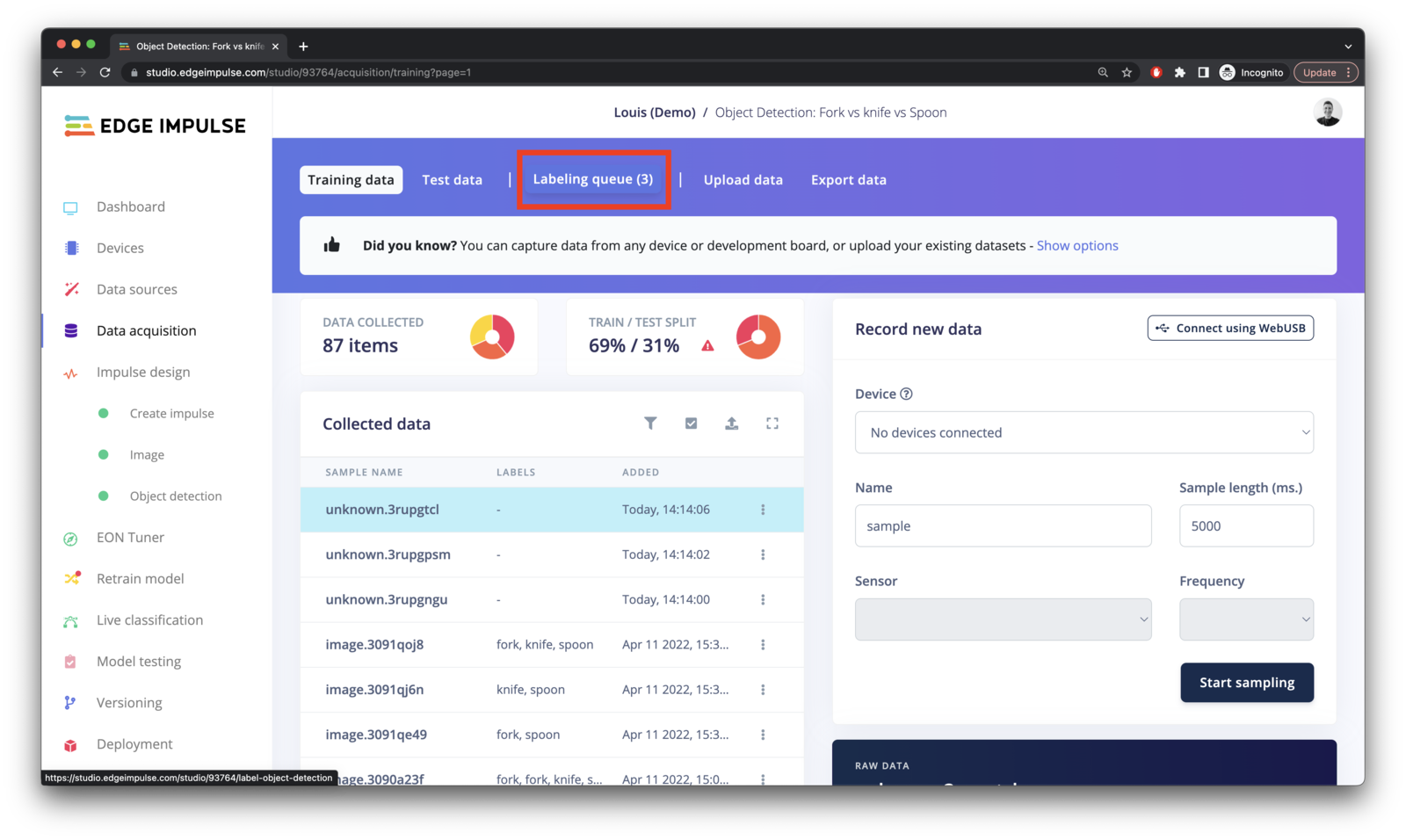Click the browser Update button
Screen dimensions: 1406x840
1326,72
